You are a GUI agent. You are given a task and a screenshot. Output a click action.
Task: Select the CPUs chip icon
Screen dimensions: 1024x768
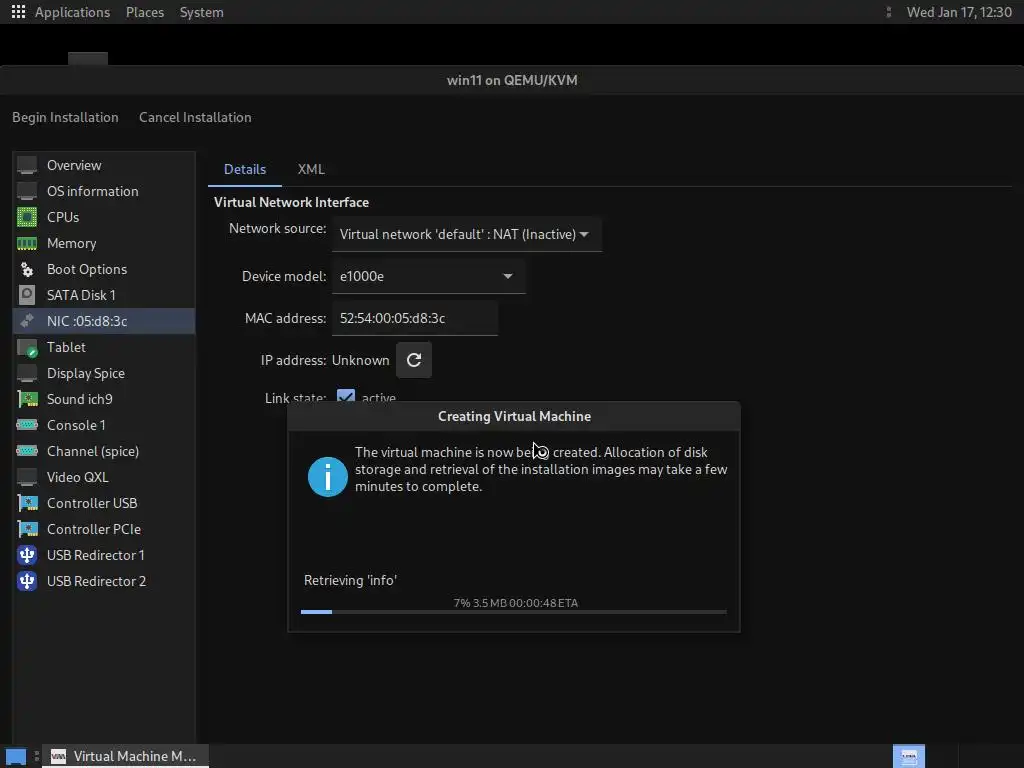pos(27,217)
